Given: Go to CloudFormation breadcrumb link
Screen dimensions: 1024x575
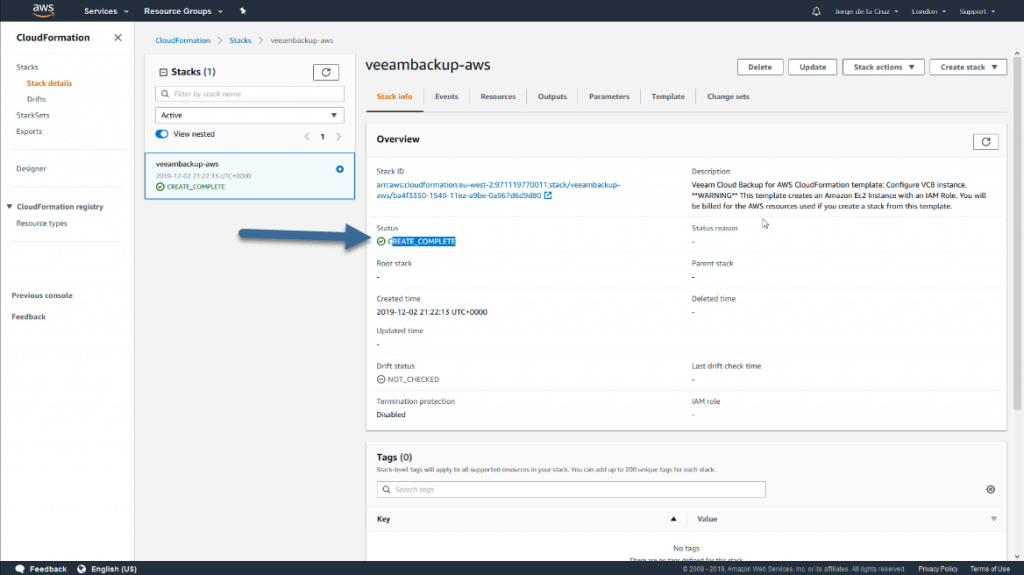Looking at the screenshot, I should coord(183,41).
